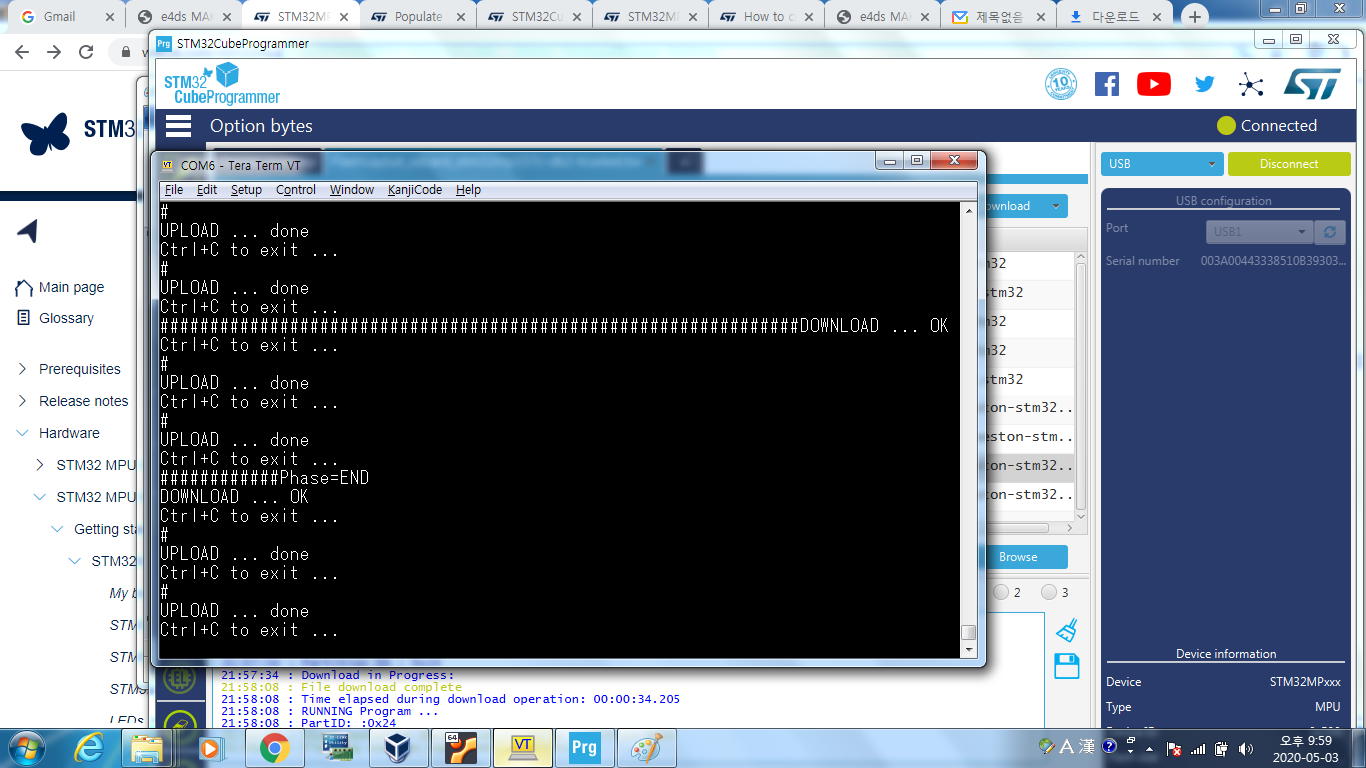Open Paint from the taskbar
1366x768 pixels.
646,748
